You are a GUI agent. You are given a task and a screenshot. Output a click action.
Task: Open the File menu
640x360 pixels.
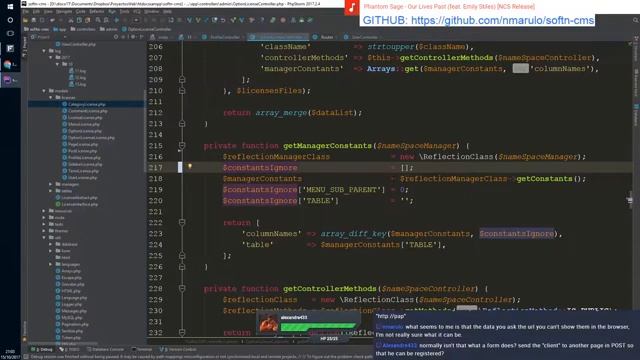pos(25,12)
